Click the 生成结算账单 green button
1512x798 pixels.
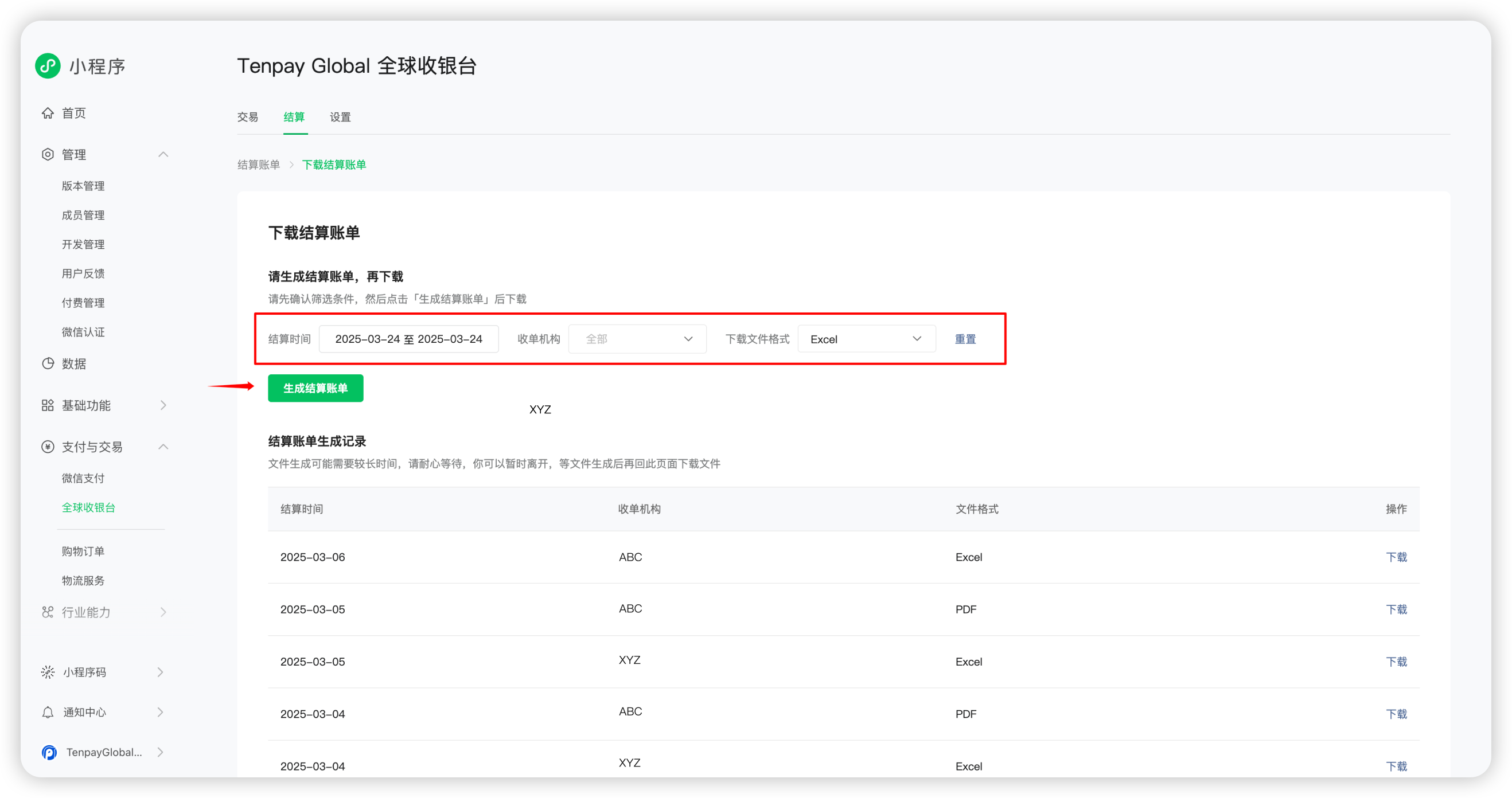(315, 388)
